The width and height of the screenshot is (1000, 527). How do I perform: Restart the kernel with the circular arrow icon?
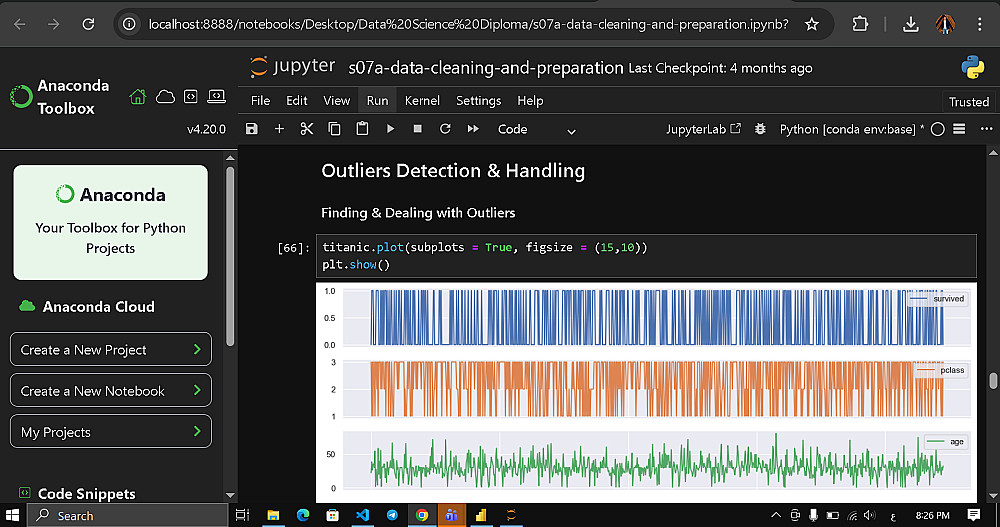pyautogui.click(x=445, y=129)
